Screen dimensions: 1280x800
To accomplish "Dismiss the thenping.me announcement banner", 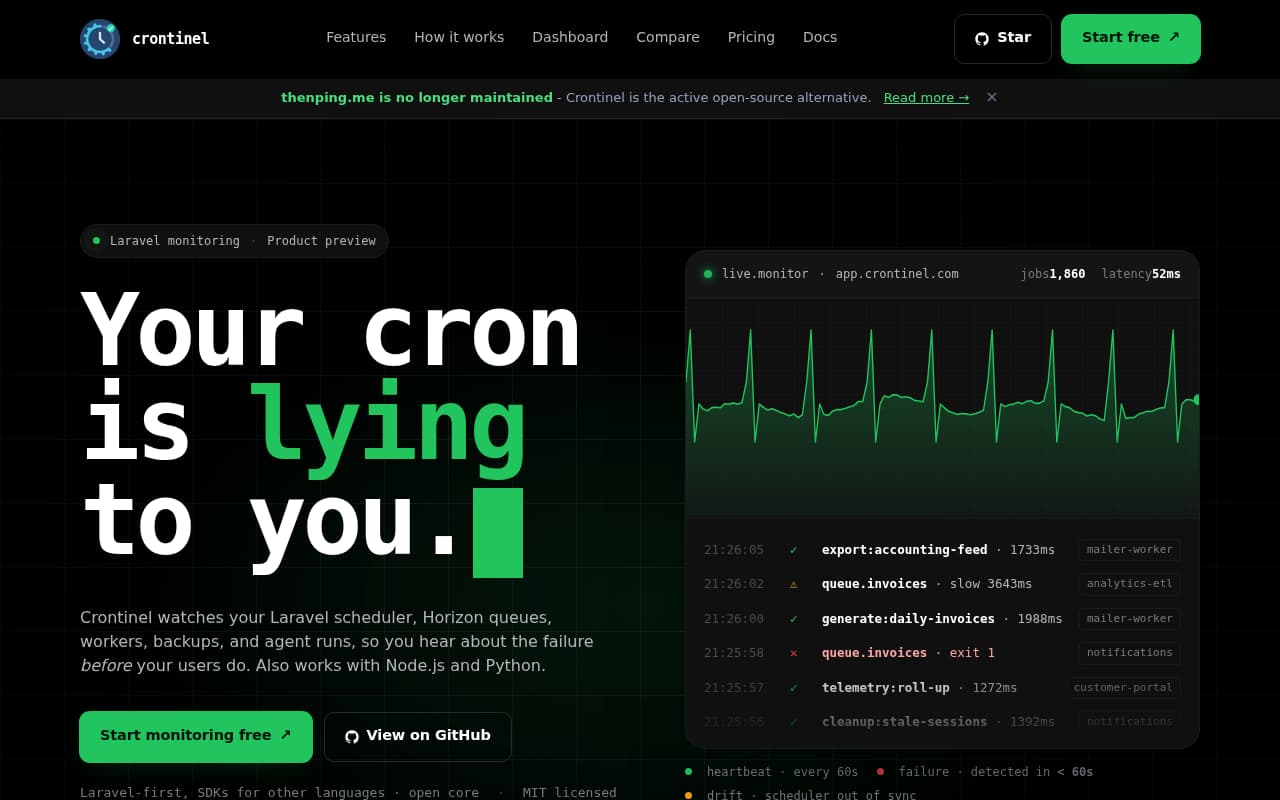I will (x=992, y=97).
